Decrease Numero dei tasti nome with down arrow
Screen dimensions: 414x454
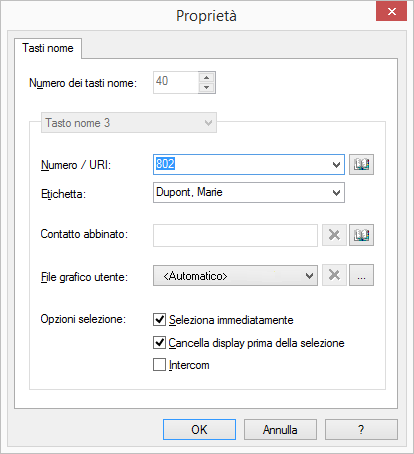[207, 88]
